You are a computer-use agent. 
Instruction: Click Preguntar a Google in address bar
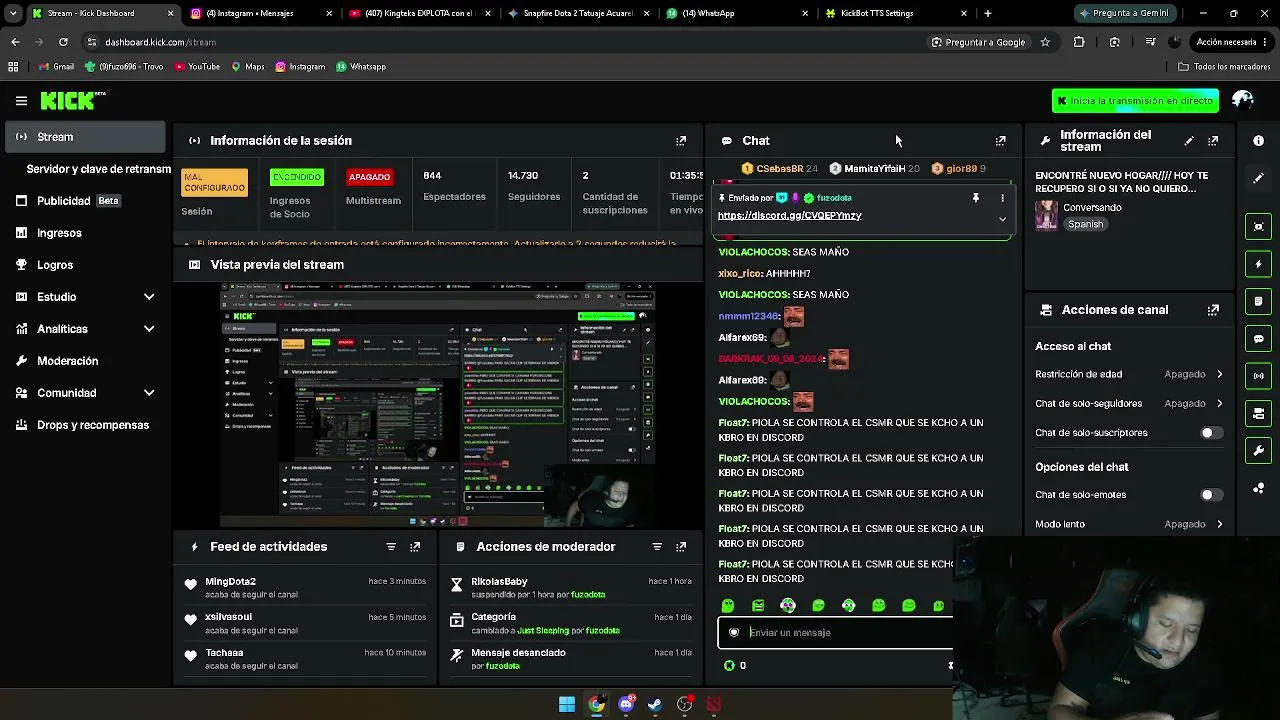point(978,42)
